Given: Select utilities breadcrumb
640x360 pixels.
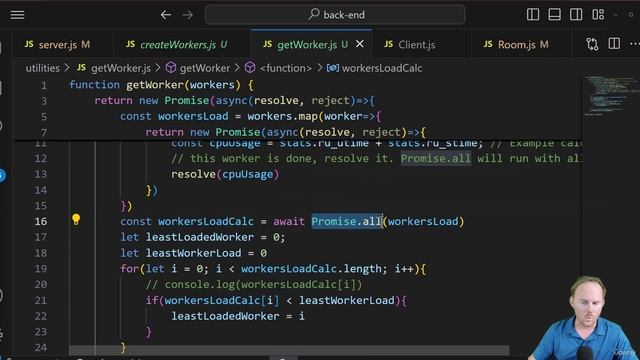Looking at the screenshot, I should tap(42, 68).
